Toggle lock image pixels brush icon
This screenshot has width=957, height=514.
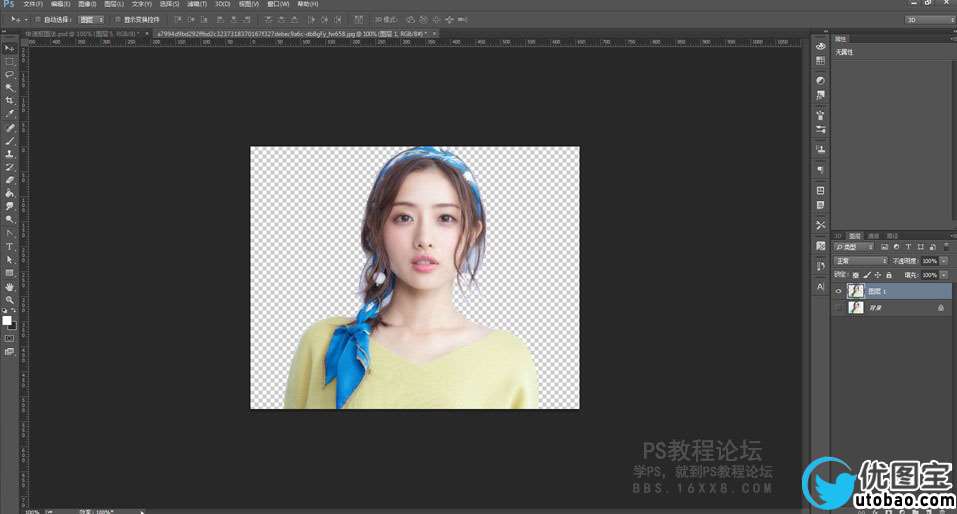click(867, 275)
